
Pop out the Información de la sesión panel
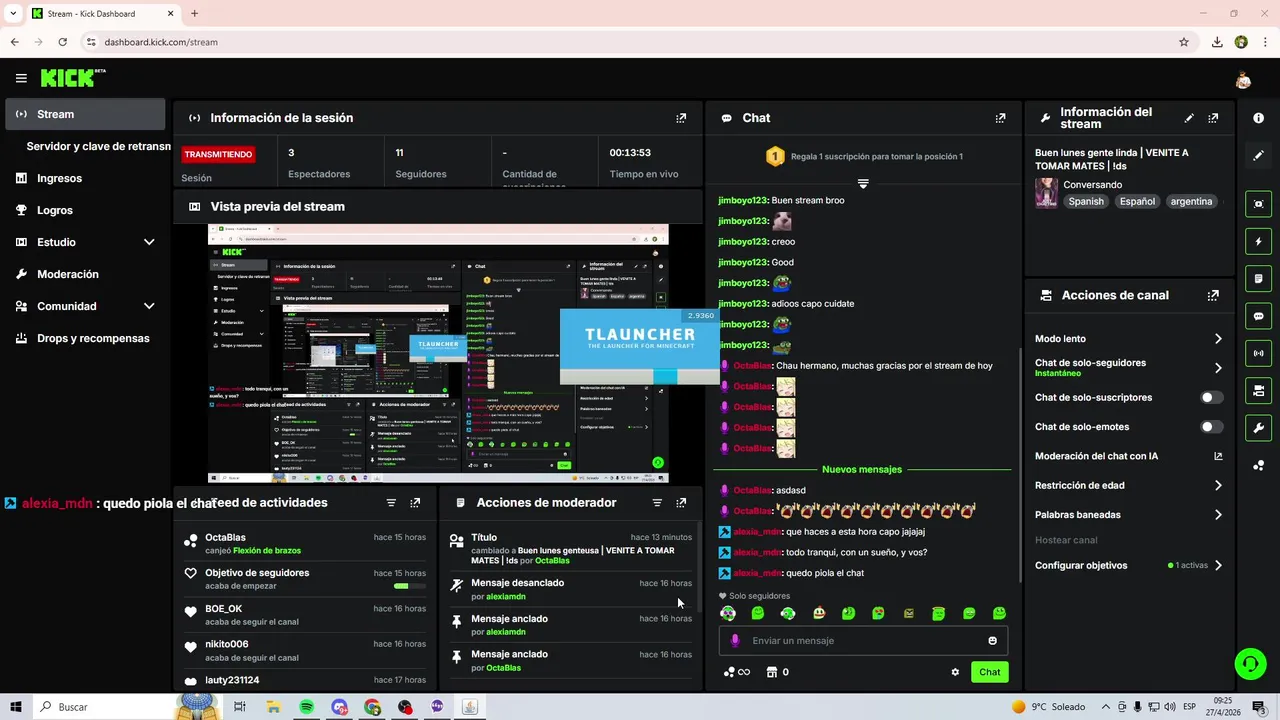[x=681, y=118]
